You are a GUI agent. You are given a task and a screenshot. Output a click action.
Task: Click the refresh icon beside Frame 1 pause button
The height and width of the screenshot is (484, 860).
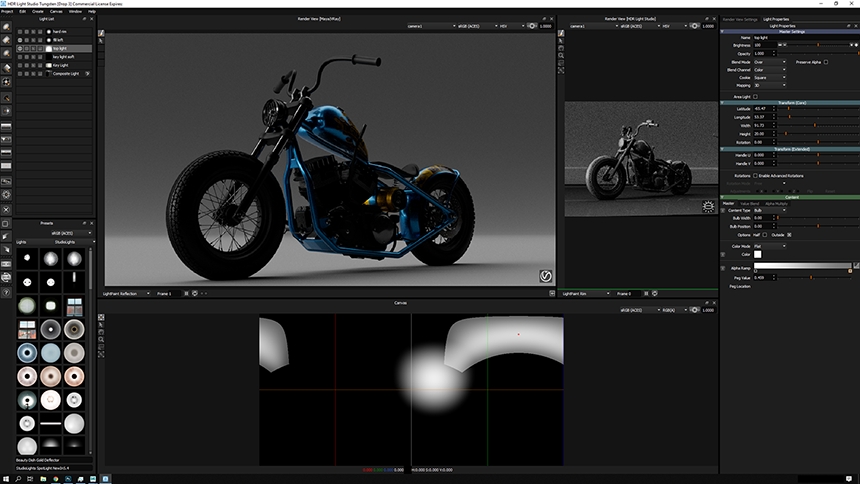point(195,294)
